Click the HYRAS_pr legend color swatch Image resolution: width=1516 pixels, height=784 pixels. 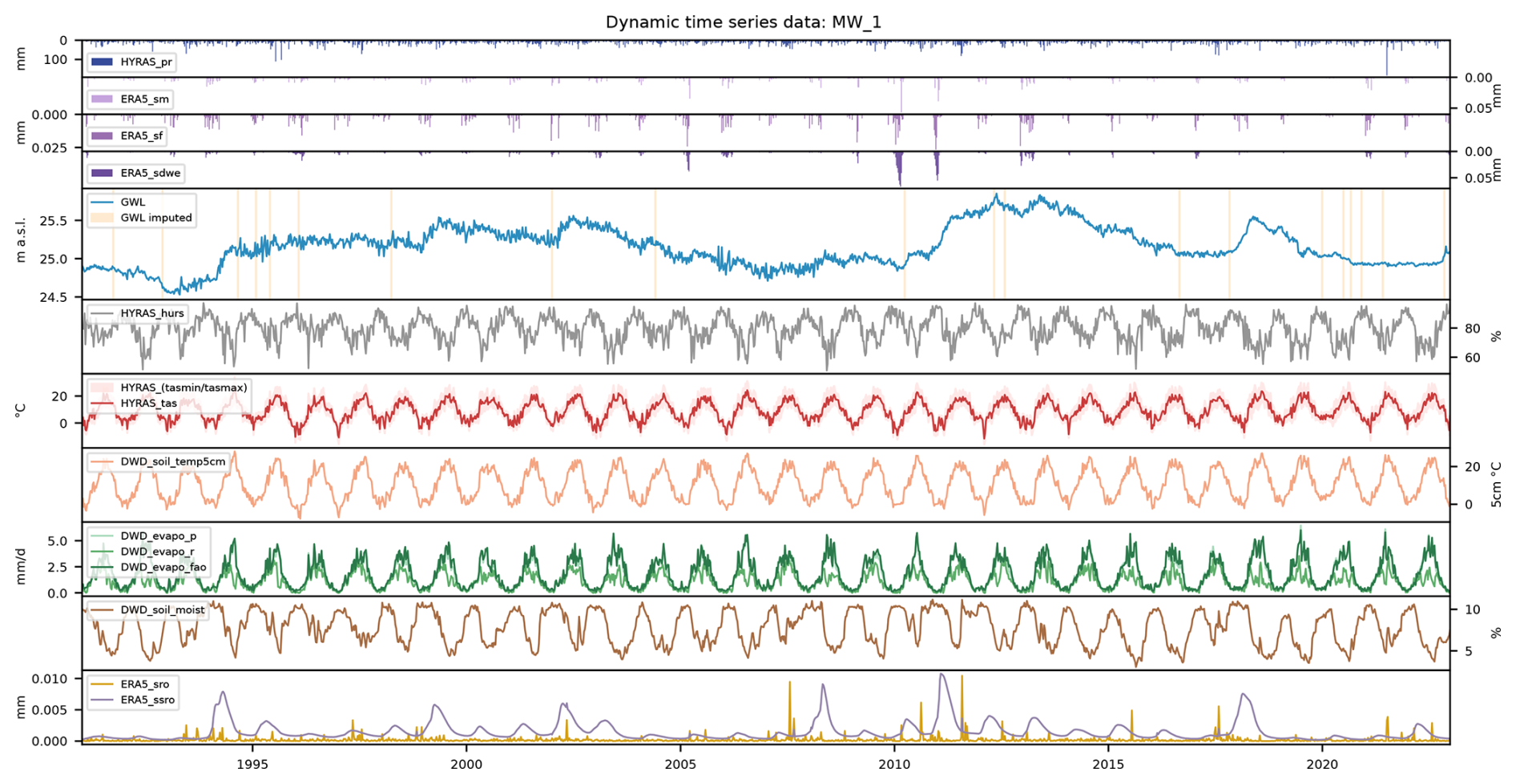pos(102,62)
